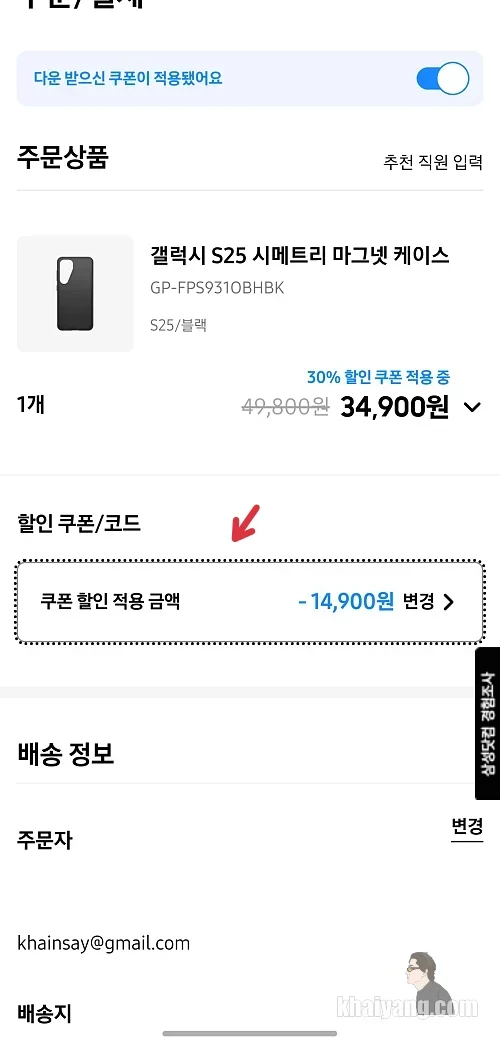
Task: Click the khainsay@gmail.com email text
Action: click(103, 943)
